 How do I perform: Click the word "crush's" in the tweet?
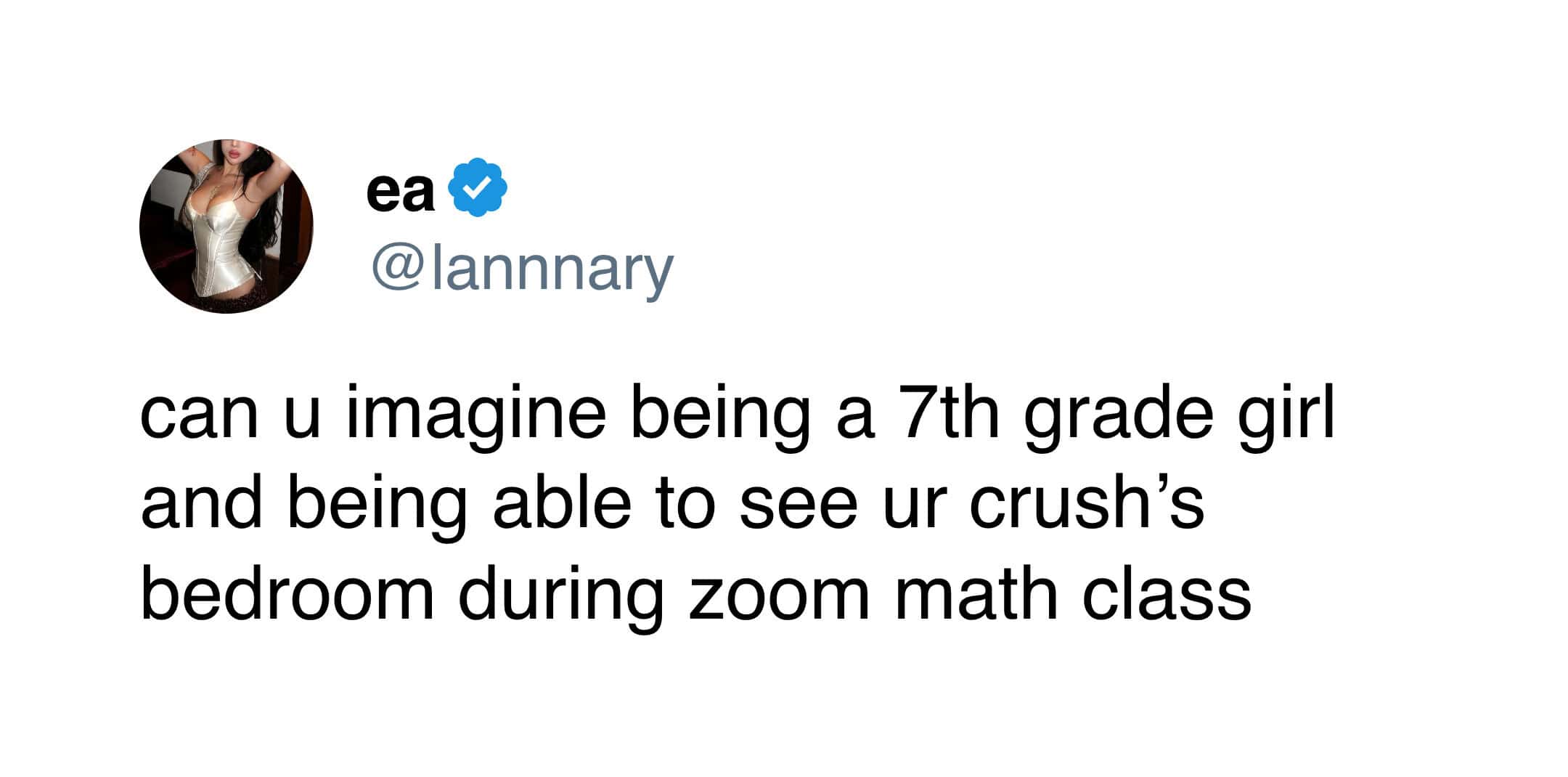(1087, 504)
